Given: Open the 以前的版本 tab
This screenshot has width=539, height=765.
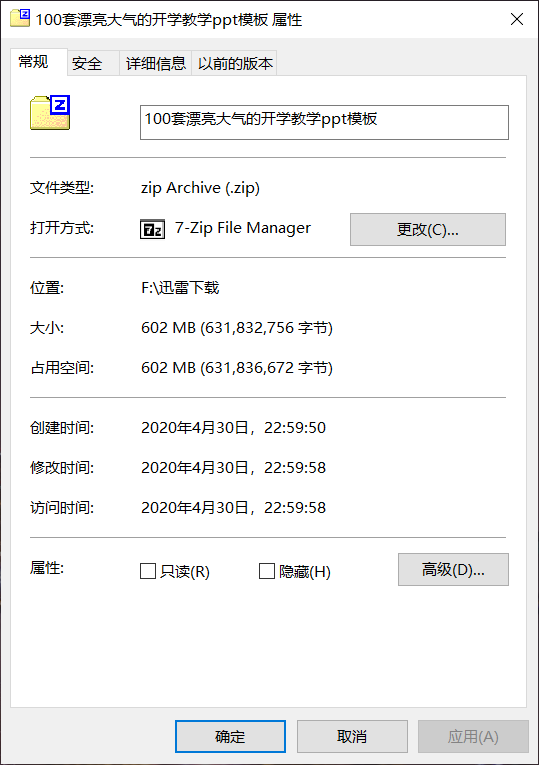Looking at the screenshot, I should (235, 63).
